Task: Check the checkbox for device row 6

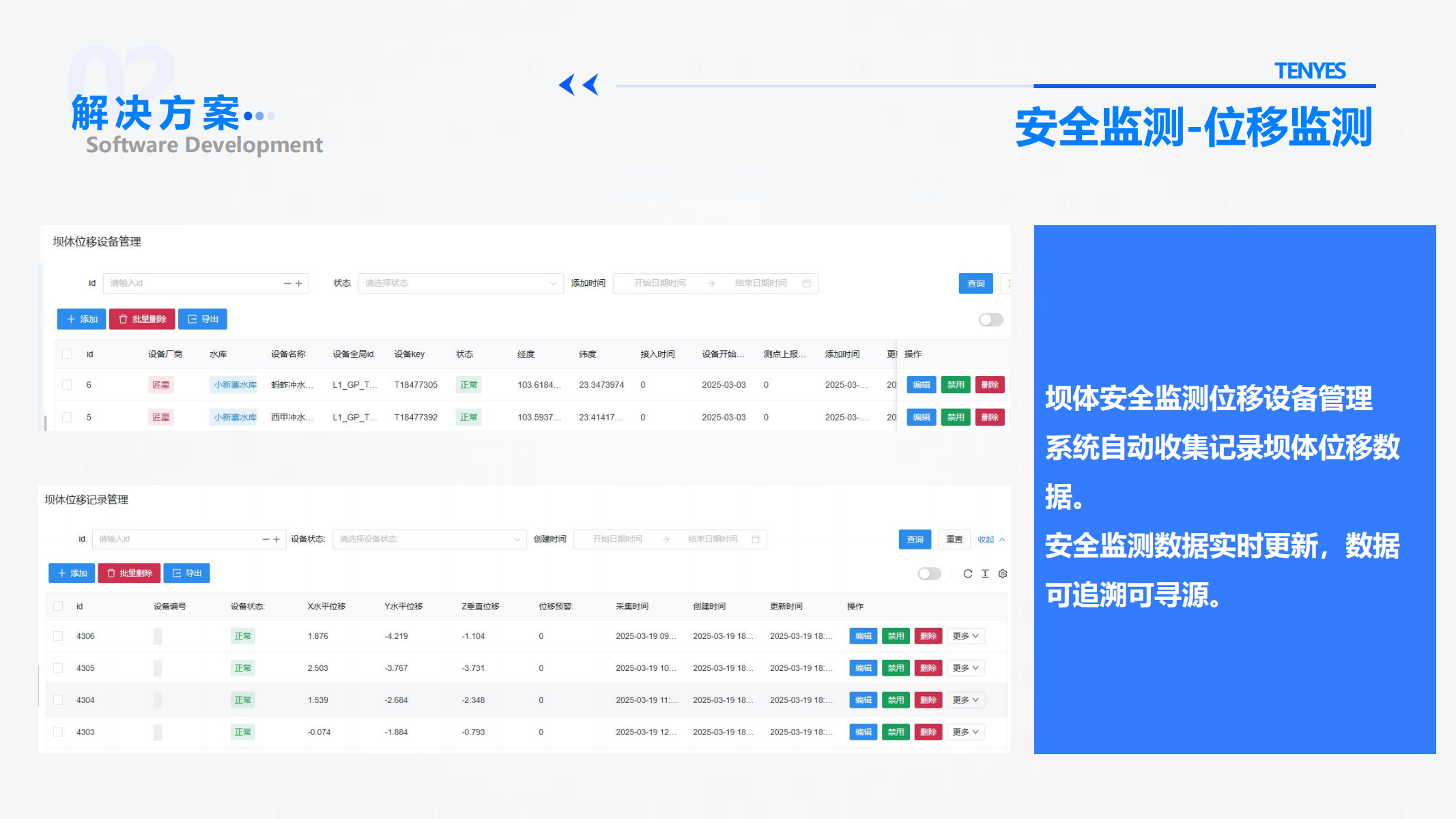Action: pos(67,385)
